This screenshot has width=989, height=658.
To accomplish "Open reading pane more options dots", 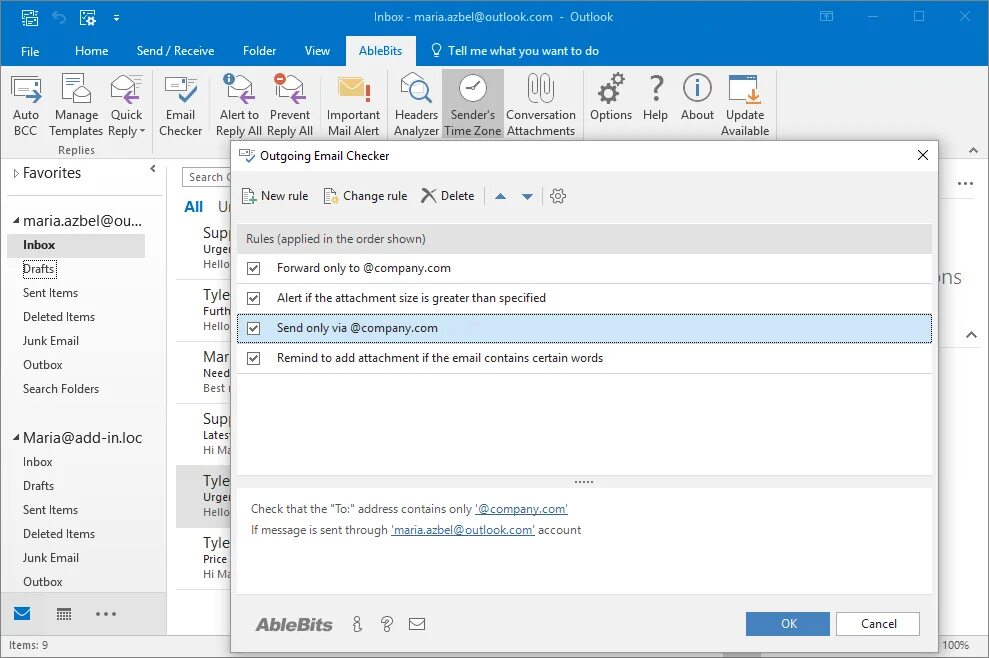I will [x=965, y=184].
